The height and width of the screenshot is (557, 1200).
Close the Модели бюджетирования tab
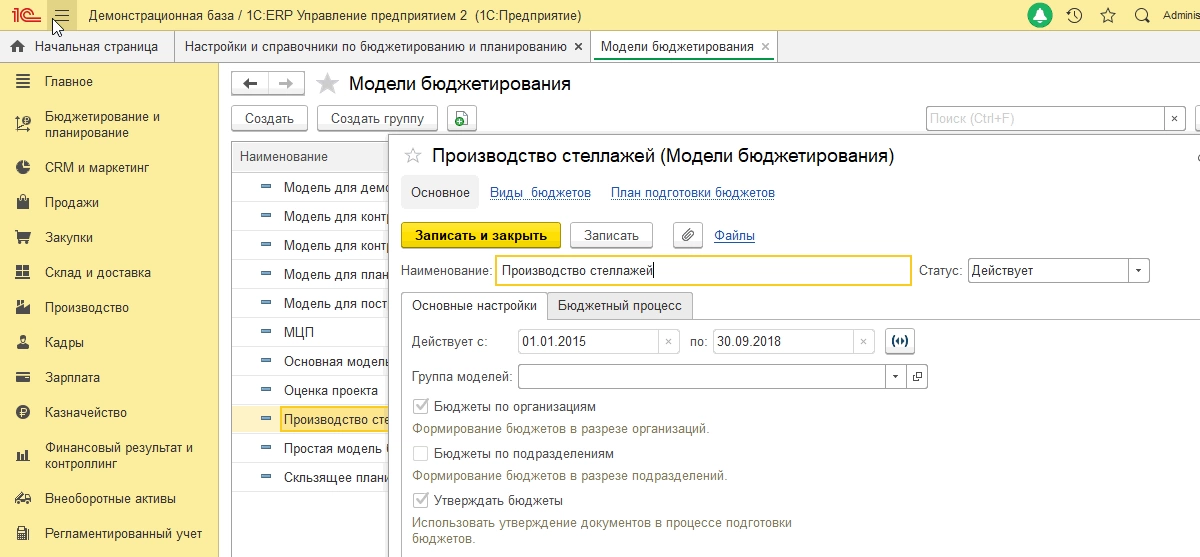765,47
